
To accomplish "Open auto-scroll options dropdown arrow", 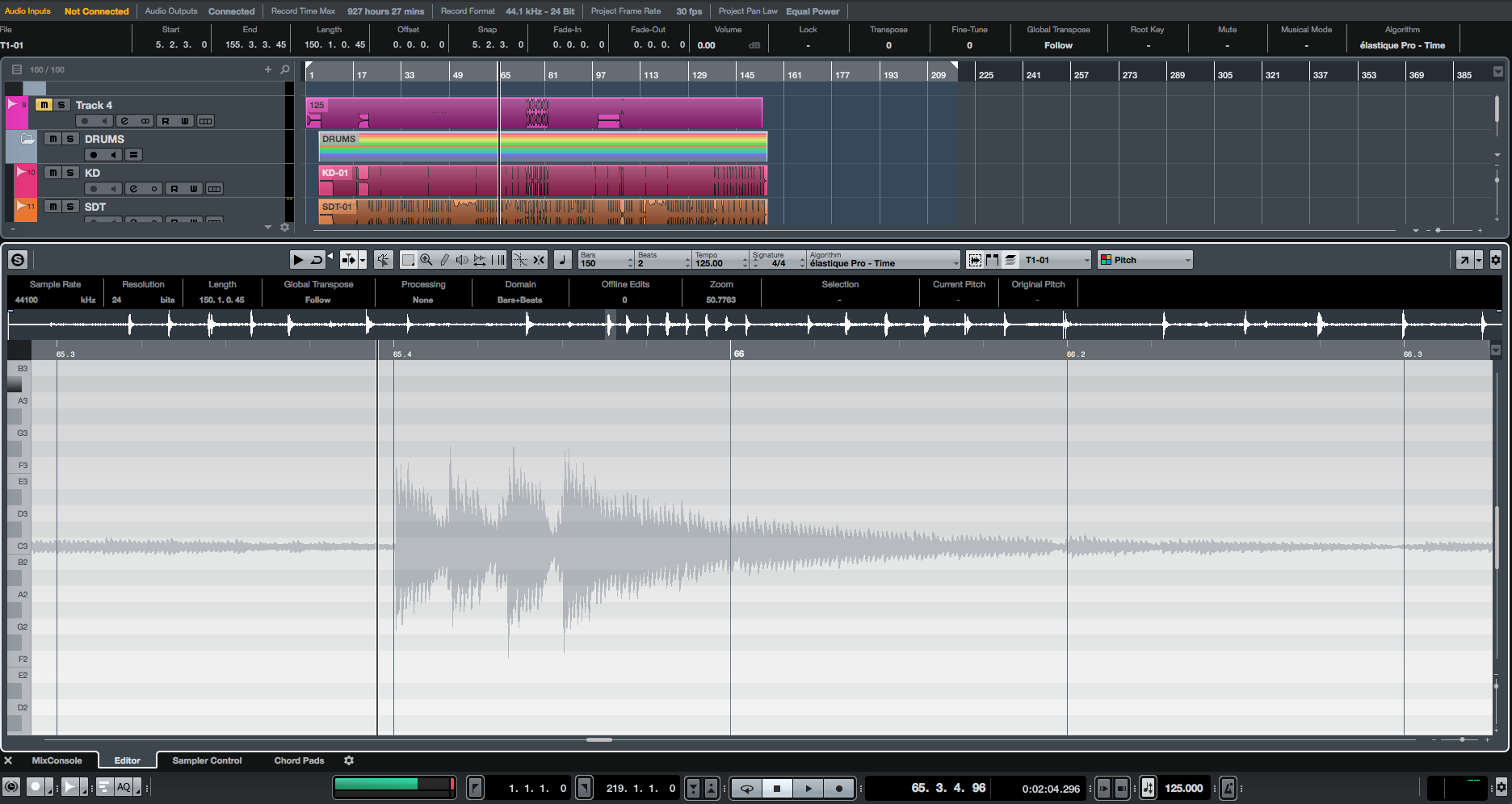I will (363, 260).
